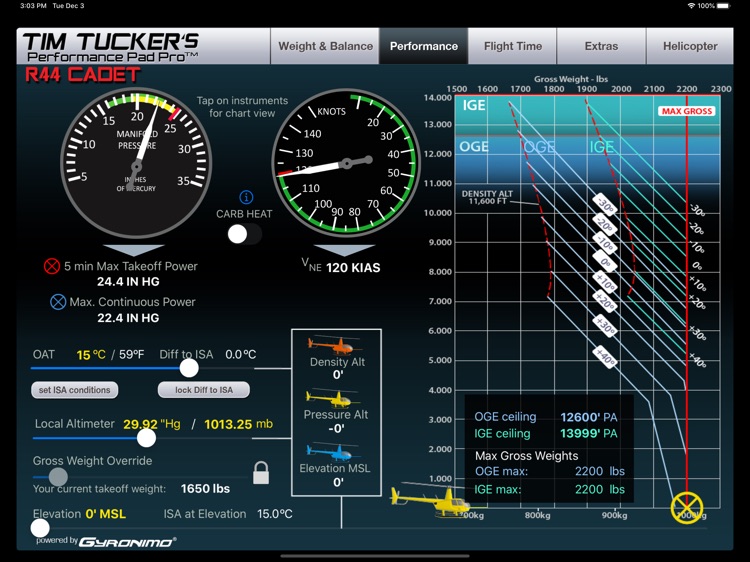Click the white OGE band label on chart
This screenshot has height=562, width=750.
click(x=474, y=146)
